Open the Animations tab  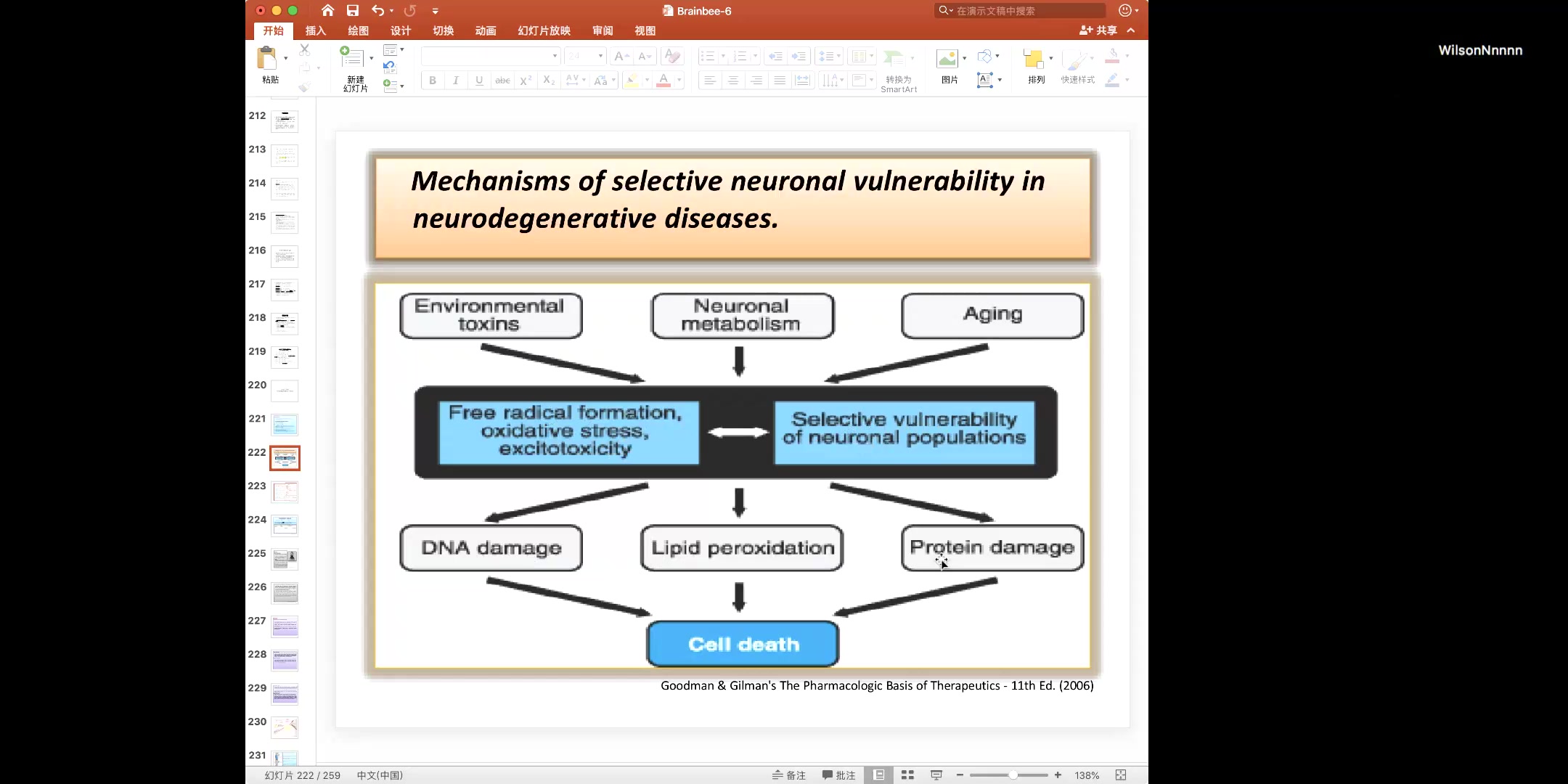tap(486, 30)
